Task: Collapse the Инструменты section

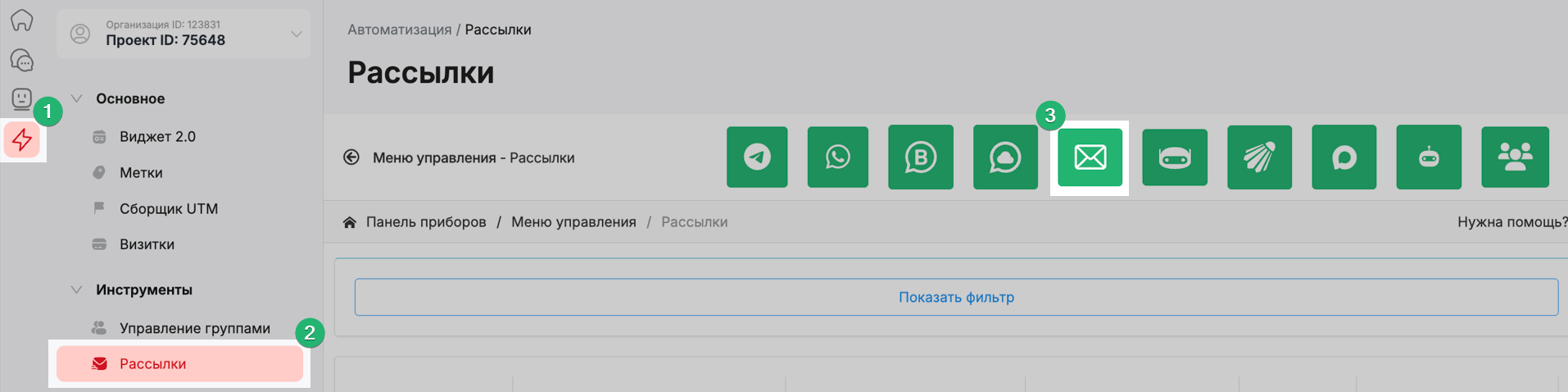Action: [77, 289]
